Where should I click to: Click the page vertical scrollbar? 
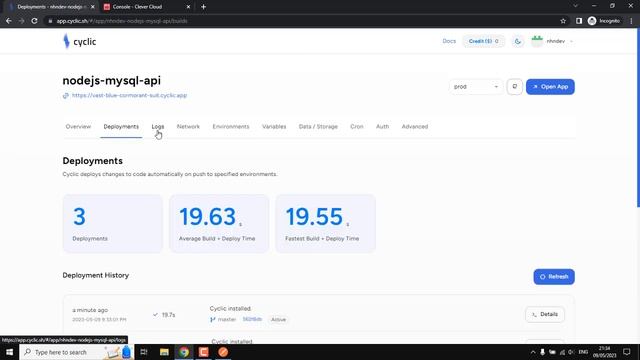click(638, 118)
